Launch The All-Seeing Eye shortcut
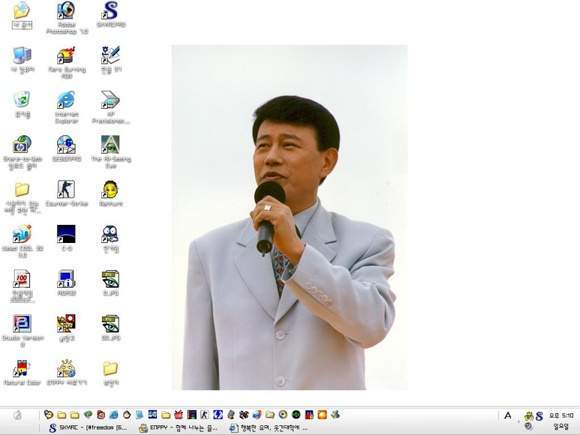The width and height of the screenshot is (580, 435). pos(110,145)
